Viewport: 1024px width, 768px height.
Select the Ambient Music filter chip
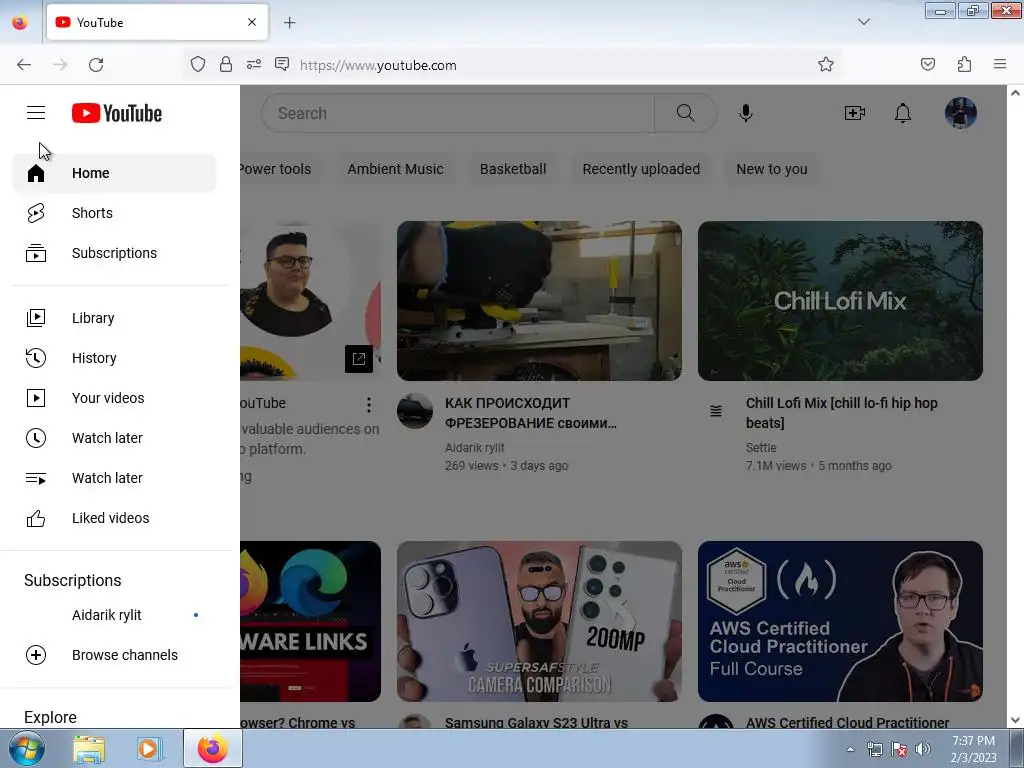pos(395,169)
